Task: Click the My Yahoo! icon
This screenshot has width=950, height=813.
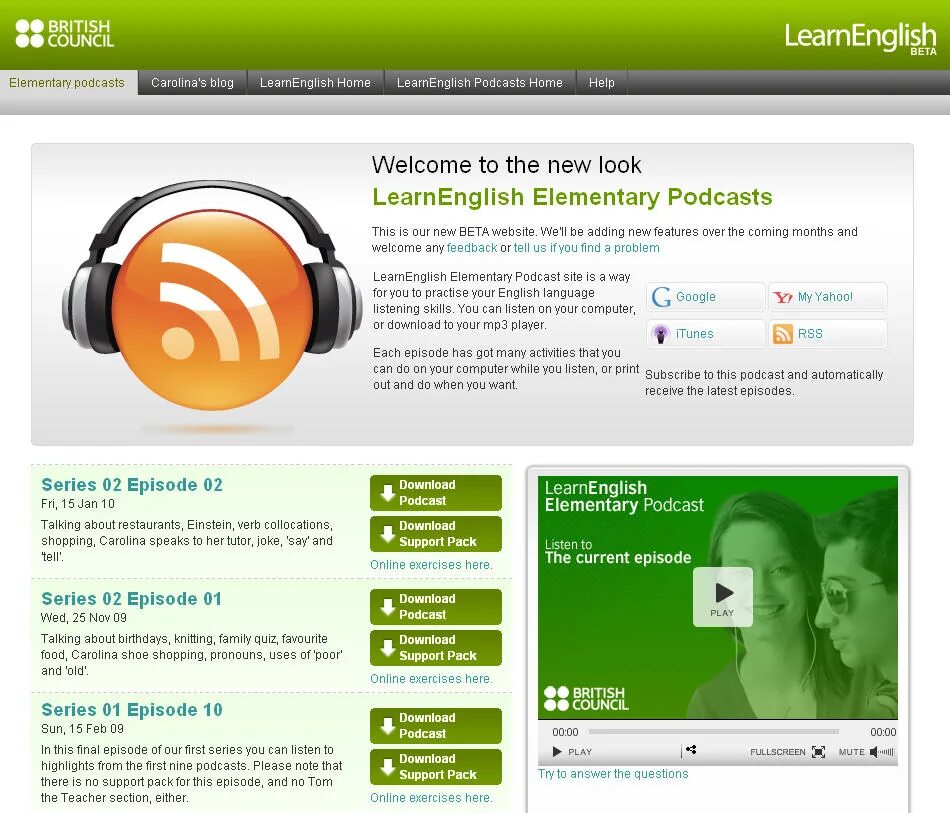Action: pyautogui.click(x=783, y=297)
